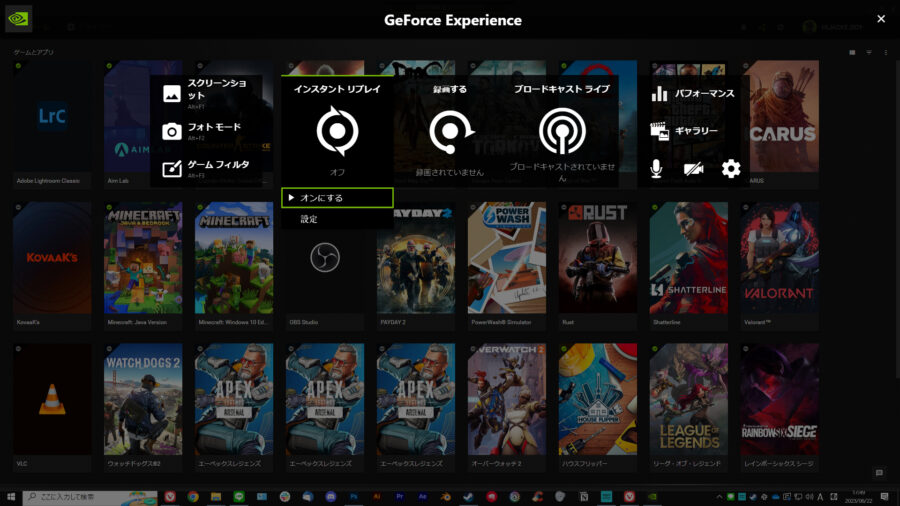Click the taskbar search box
900x506 pixels.
tap(91, 497)
